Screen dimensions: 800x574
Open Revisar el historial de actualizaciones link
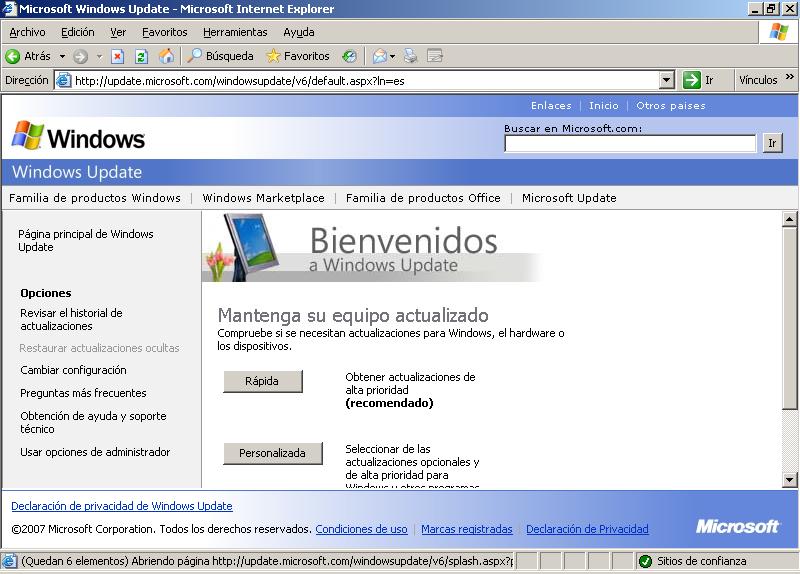pos(71,319)
